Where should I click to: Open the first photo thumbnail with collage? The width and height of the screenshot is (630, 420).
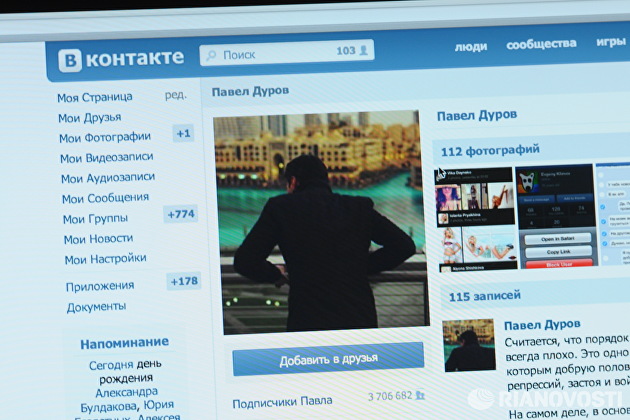pyautogui.click(x=475, y=219)
